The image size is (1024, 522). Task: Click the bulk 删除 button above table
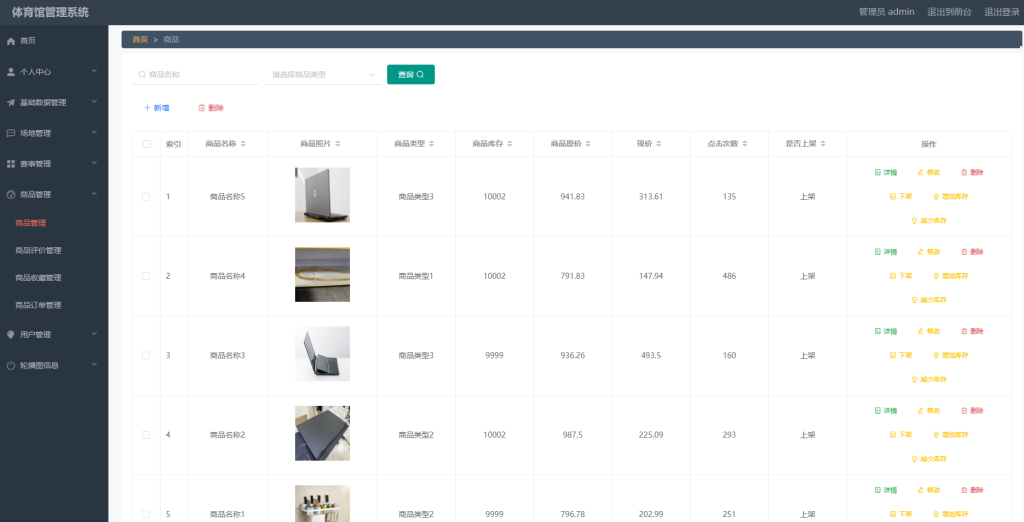pyautogui.click(x=211, y=108)
